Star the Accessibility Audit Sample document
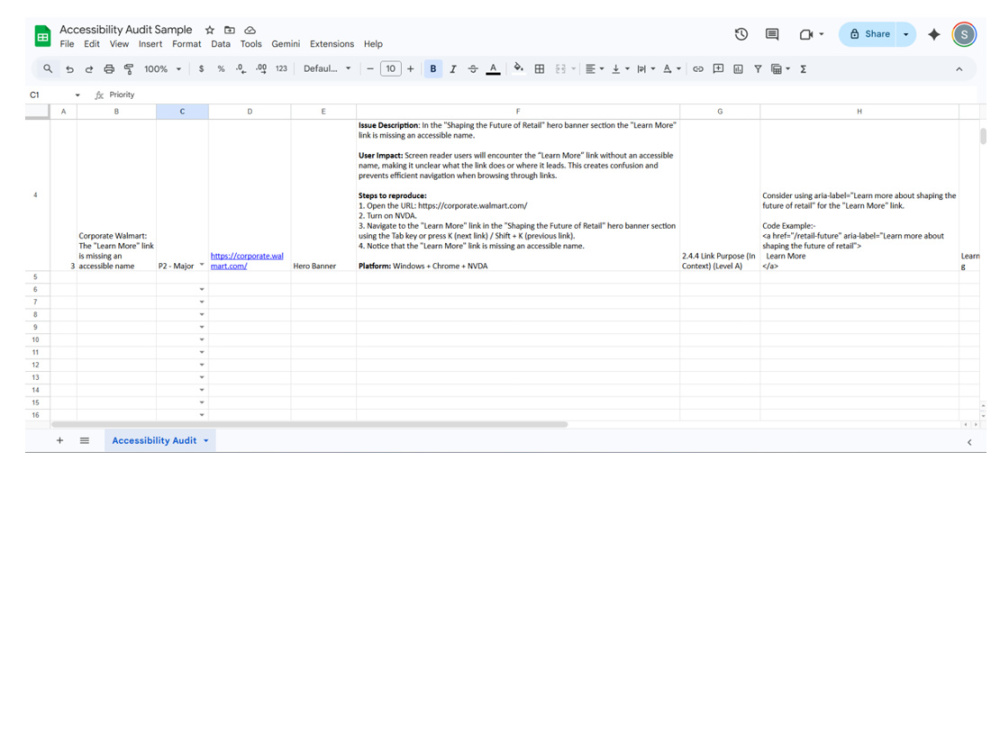 click(x=210, y=30)
